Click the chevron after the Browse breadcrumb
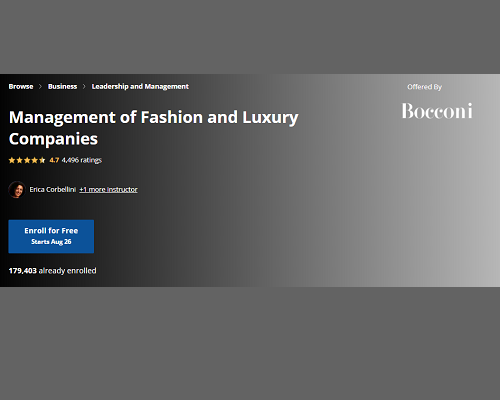 (40, 87)
